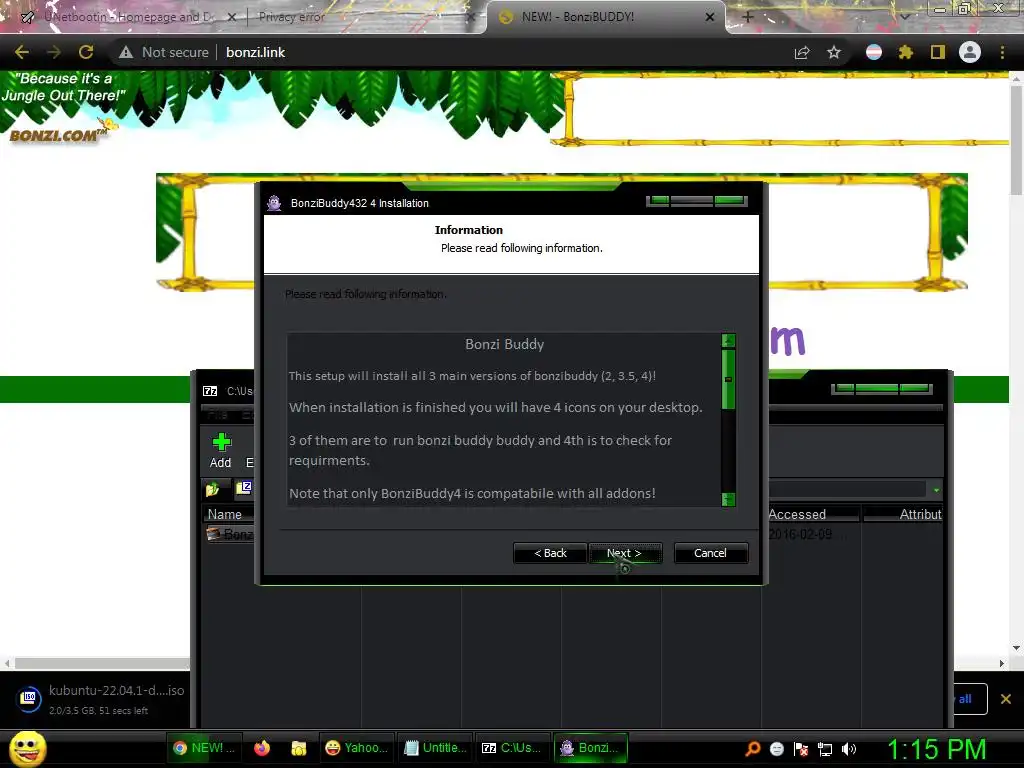This screenshot has height=768, width=1024.
Task: Open the Chrome profile avatar
Action: [970, 52]
